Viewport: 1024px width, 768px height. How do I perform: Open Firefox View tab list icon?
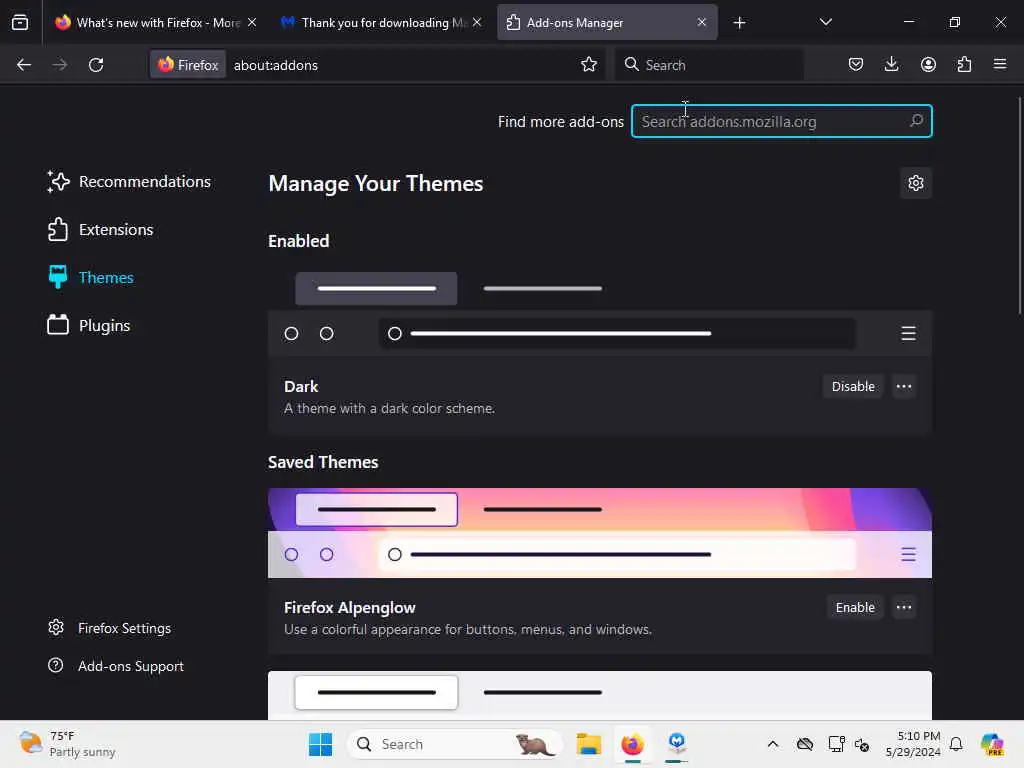pyautogui.click(x=20, y=22)
